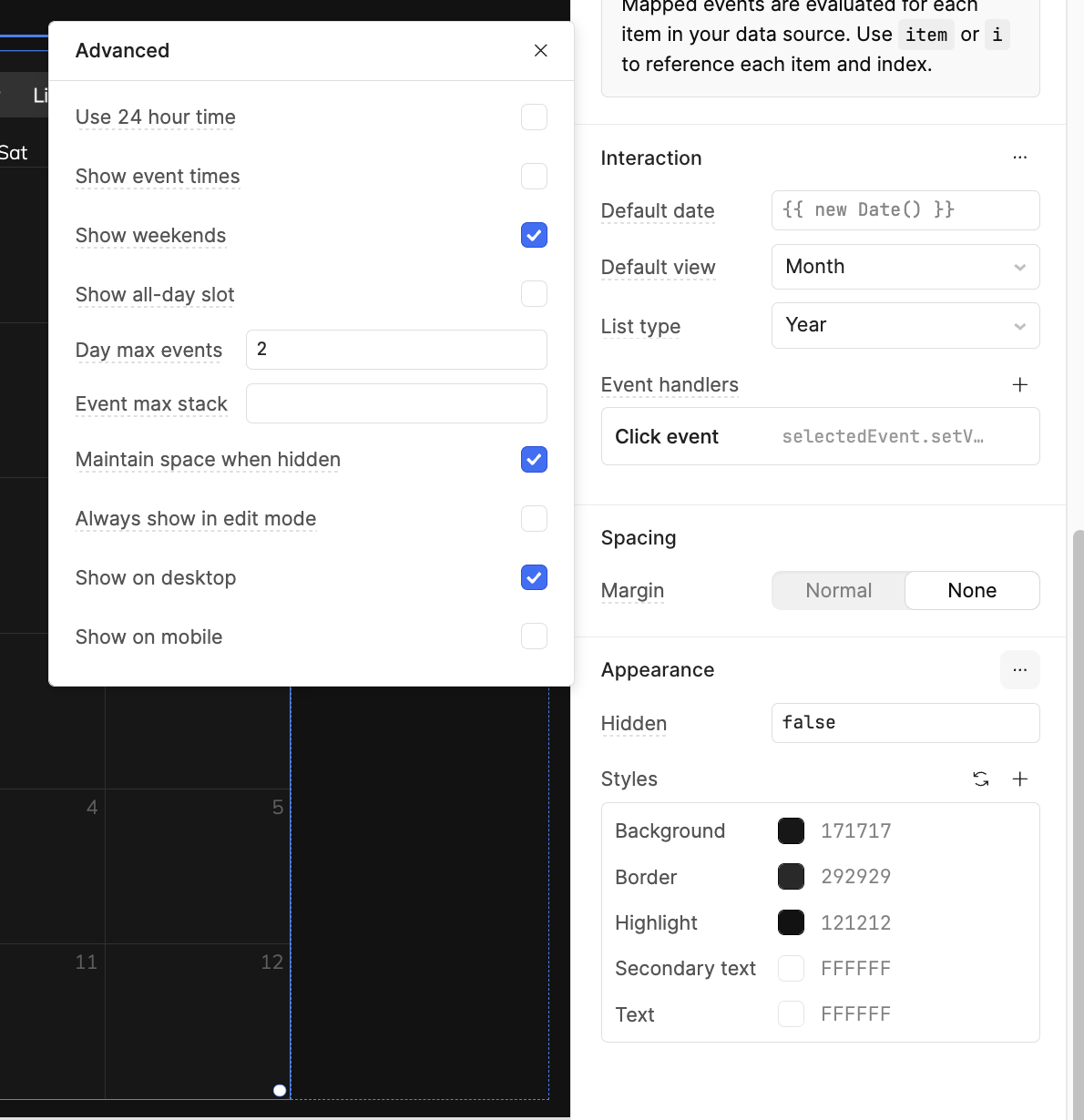Viewport: 1084px width, 1120px height.
Task: Open the Appearance section more options
Action: pos(1019,670)
